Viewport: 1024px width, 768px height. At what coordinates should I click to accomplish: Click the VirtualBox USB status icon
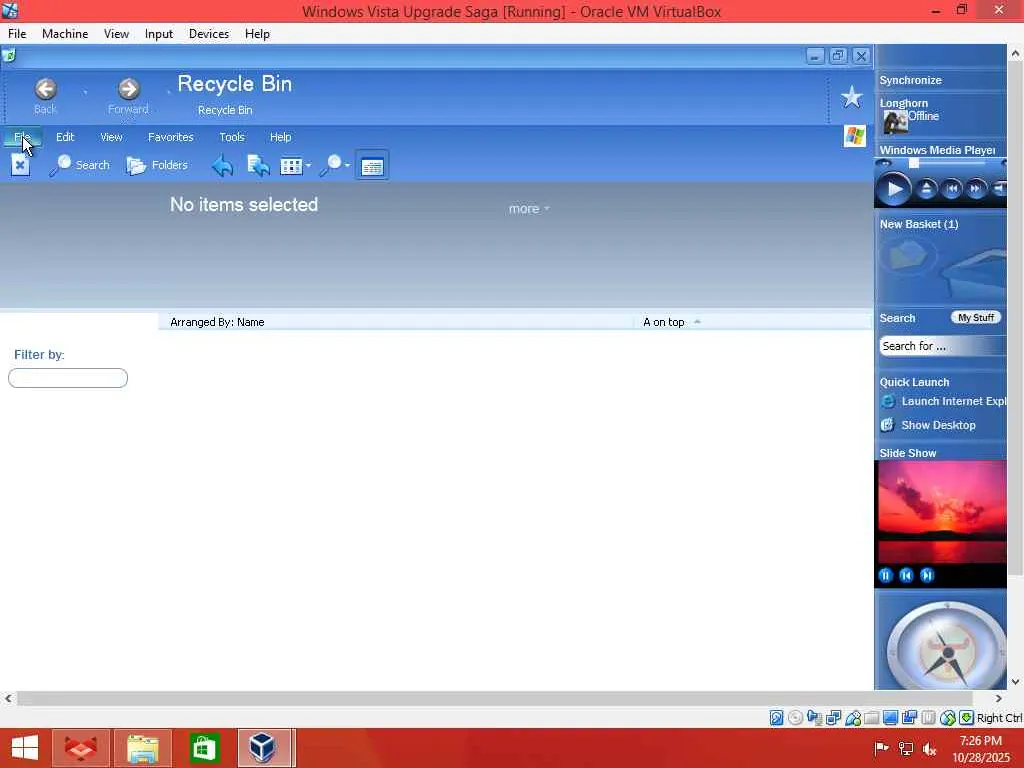[x=853, y=718]
